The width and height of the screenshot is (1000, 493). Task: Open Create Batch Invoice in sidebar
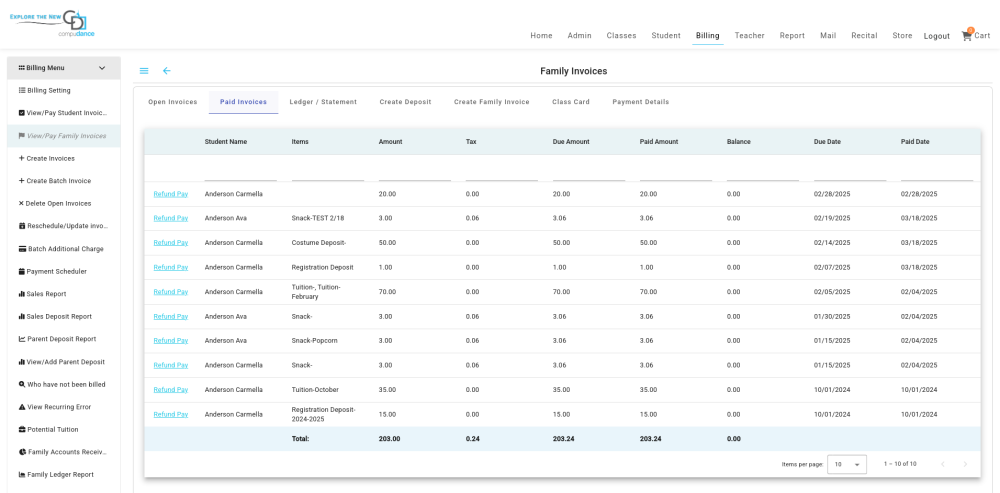pyautogui.click(x=63, y=181)
